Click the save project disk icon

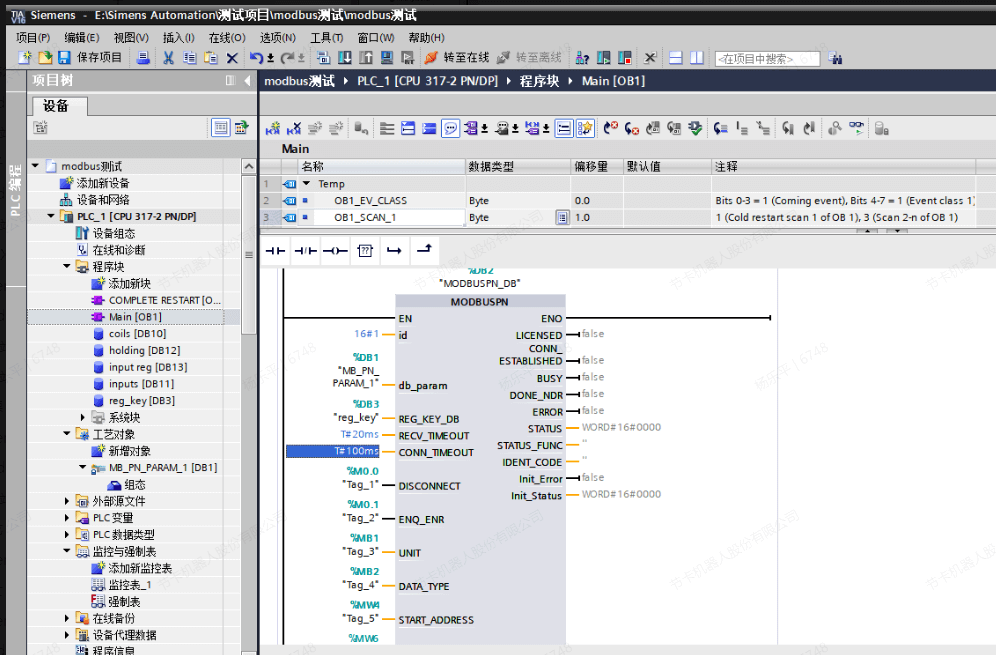pyautogui.click(x=62, y=58)
